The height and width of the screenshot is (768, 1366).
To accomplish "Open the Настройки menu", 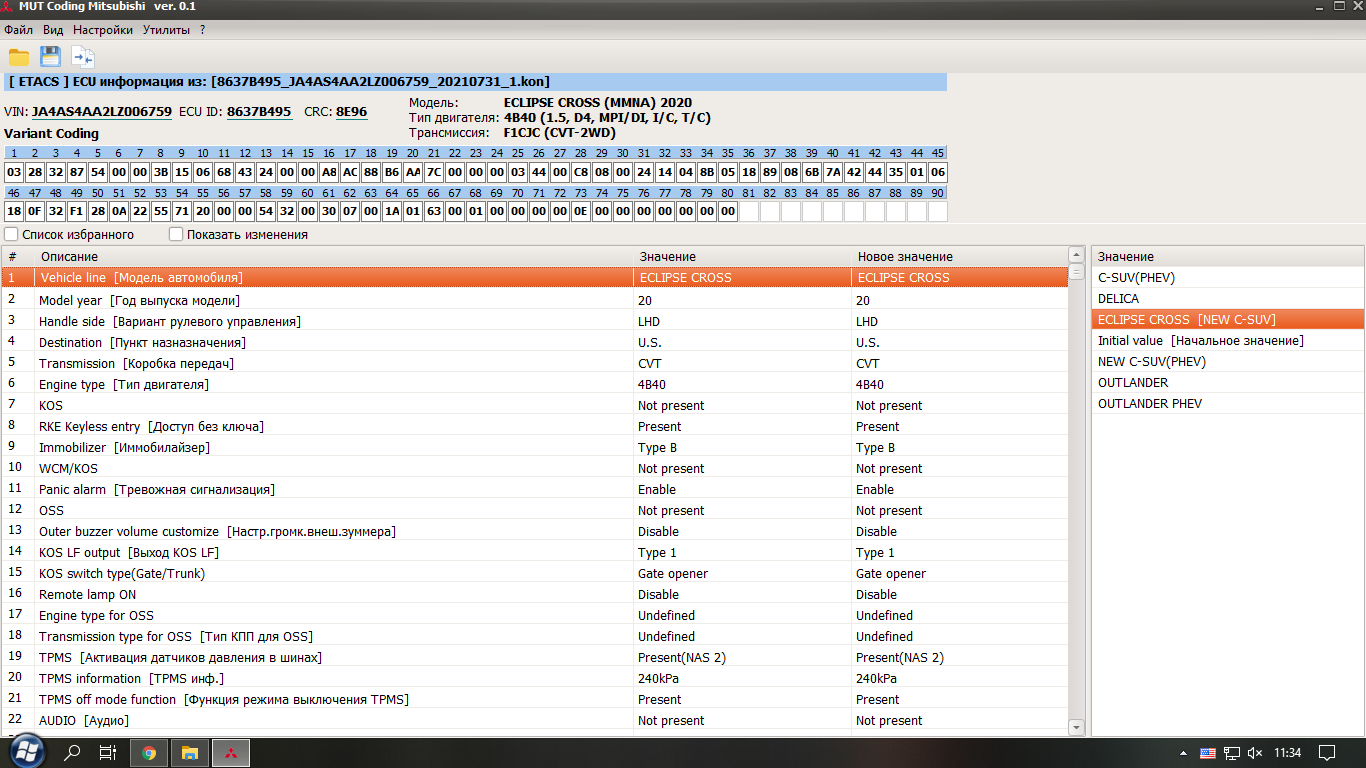I will coord(103,30).
